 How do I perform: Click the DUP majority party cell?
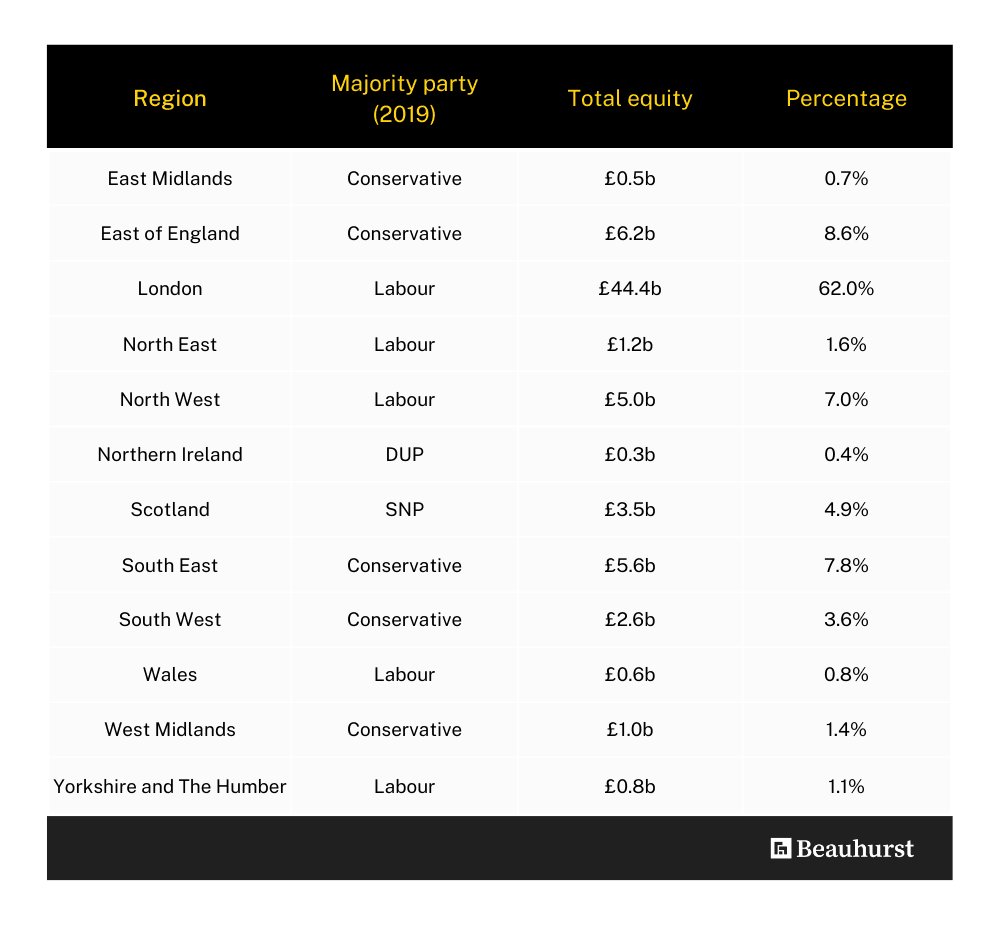404,454
